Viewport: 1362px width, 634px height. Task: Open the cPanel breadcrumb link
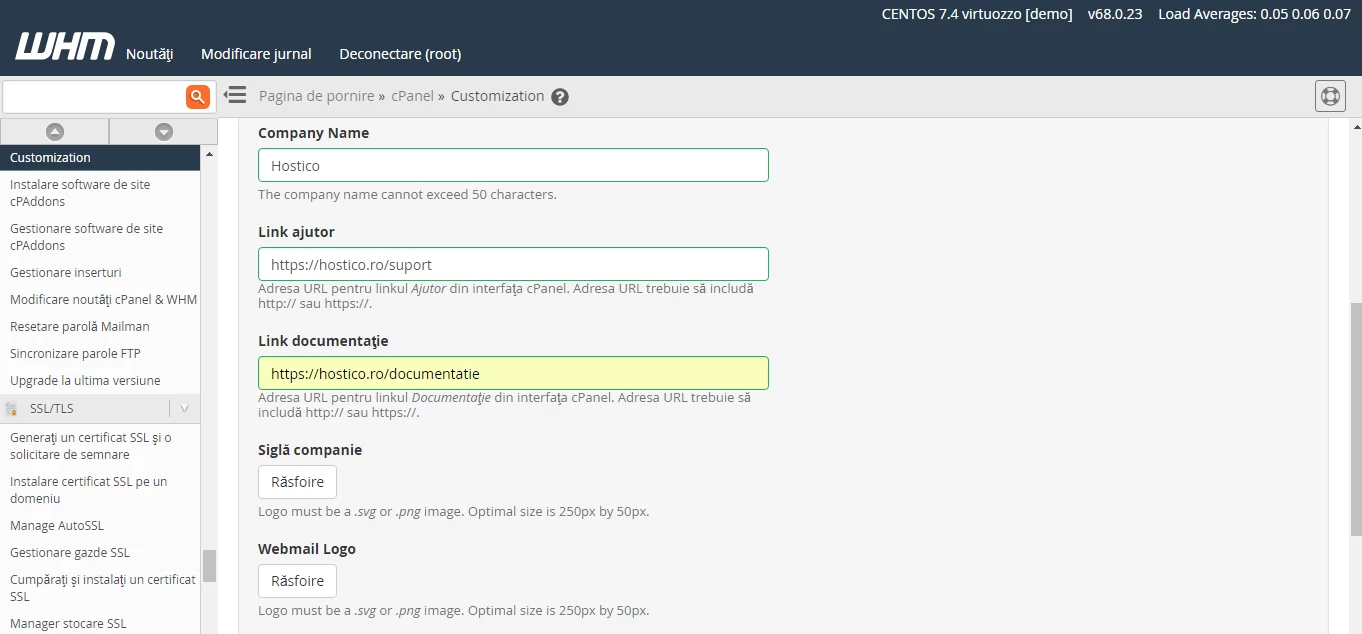[x=411, y=96]
